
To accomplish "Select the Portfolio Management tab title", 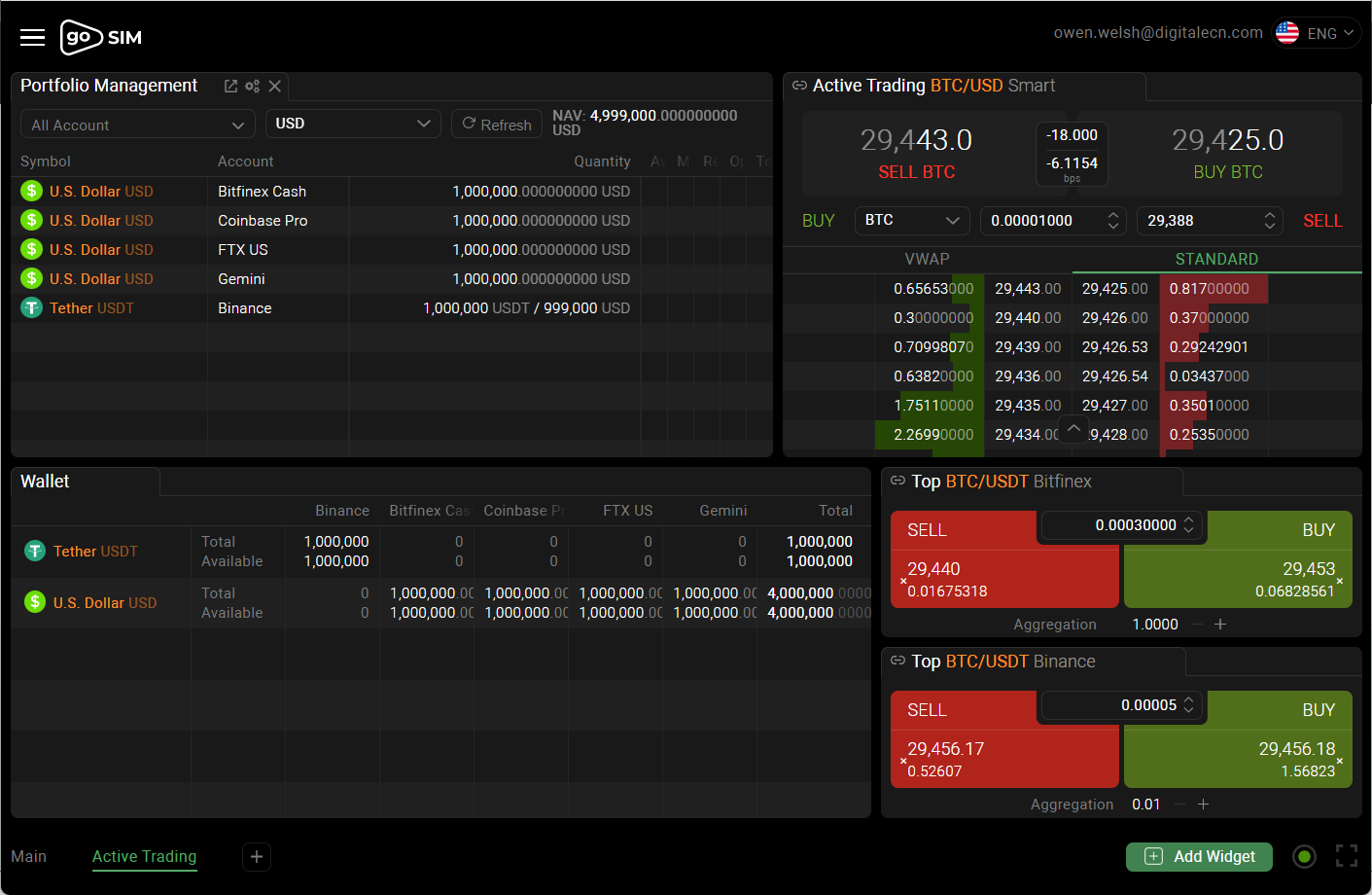I will click(x=109, y=86).
